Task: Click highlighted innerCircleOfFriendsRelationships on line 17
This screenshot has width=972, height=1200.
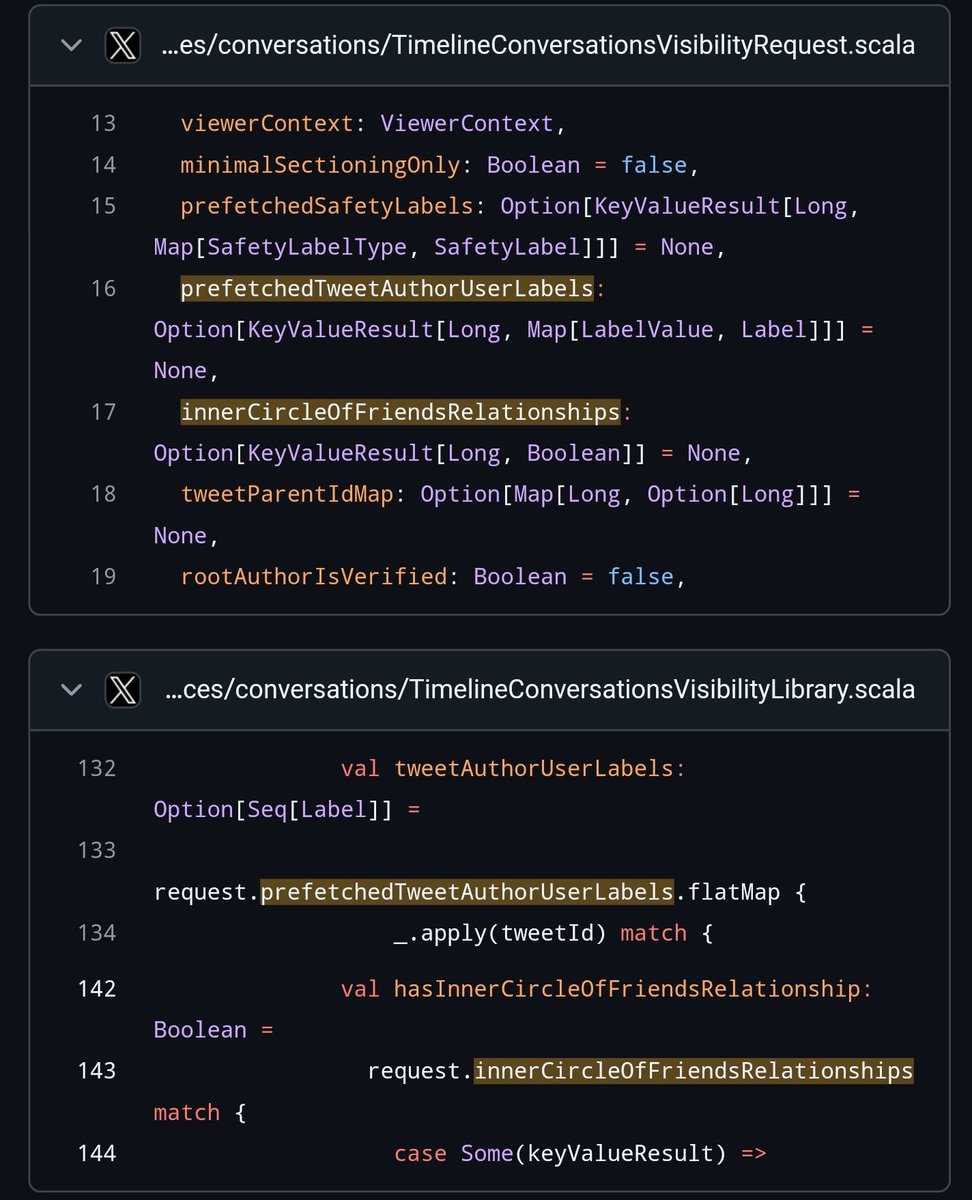Action: click(400, 412)
